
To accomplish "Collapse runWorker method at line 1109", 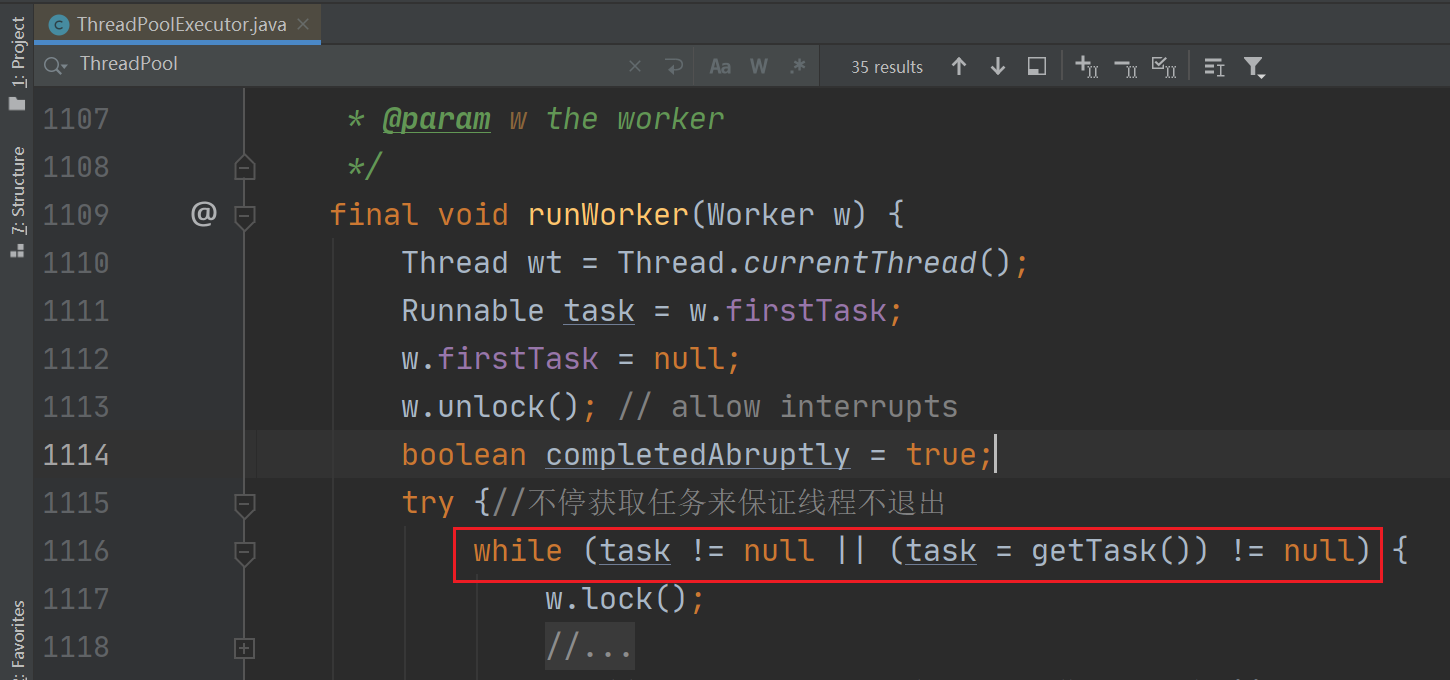I will click(244, 215).
